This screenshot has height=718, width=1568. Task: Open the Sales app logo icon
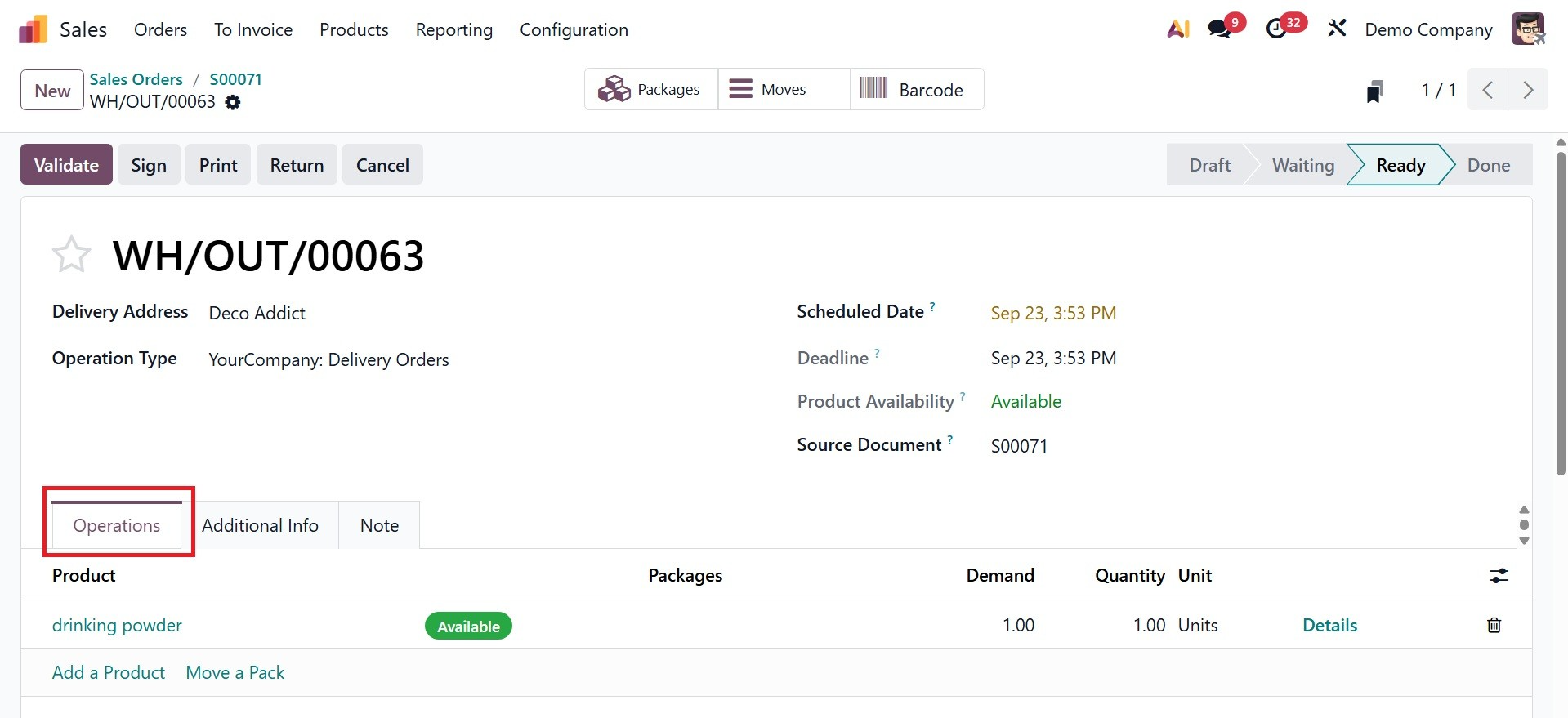[x=33, y=30]
